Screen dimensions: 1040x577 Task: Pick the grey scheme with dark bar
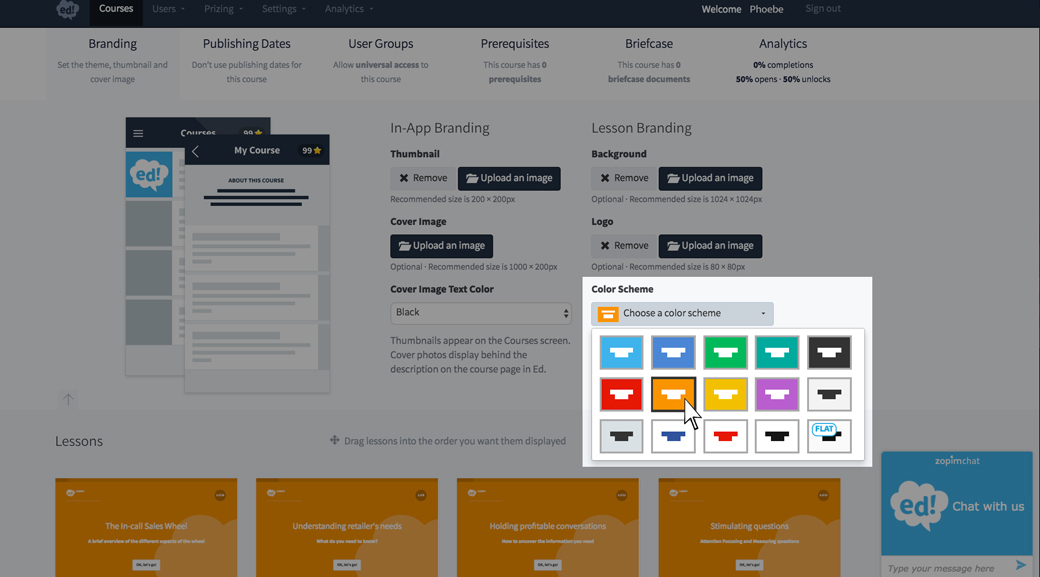coord(621,436)
